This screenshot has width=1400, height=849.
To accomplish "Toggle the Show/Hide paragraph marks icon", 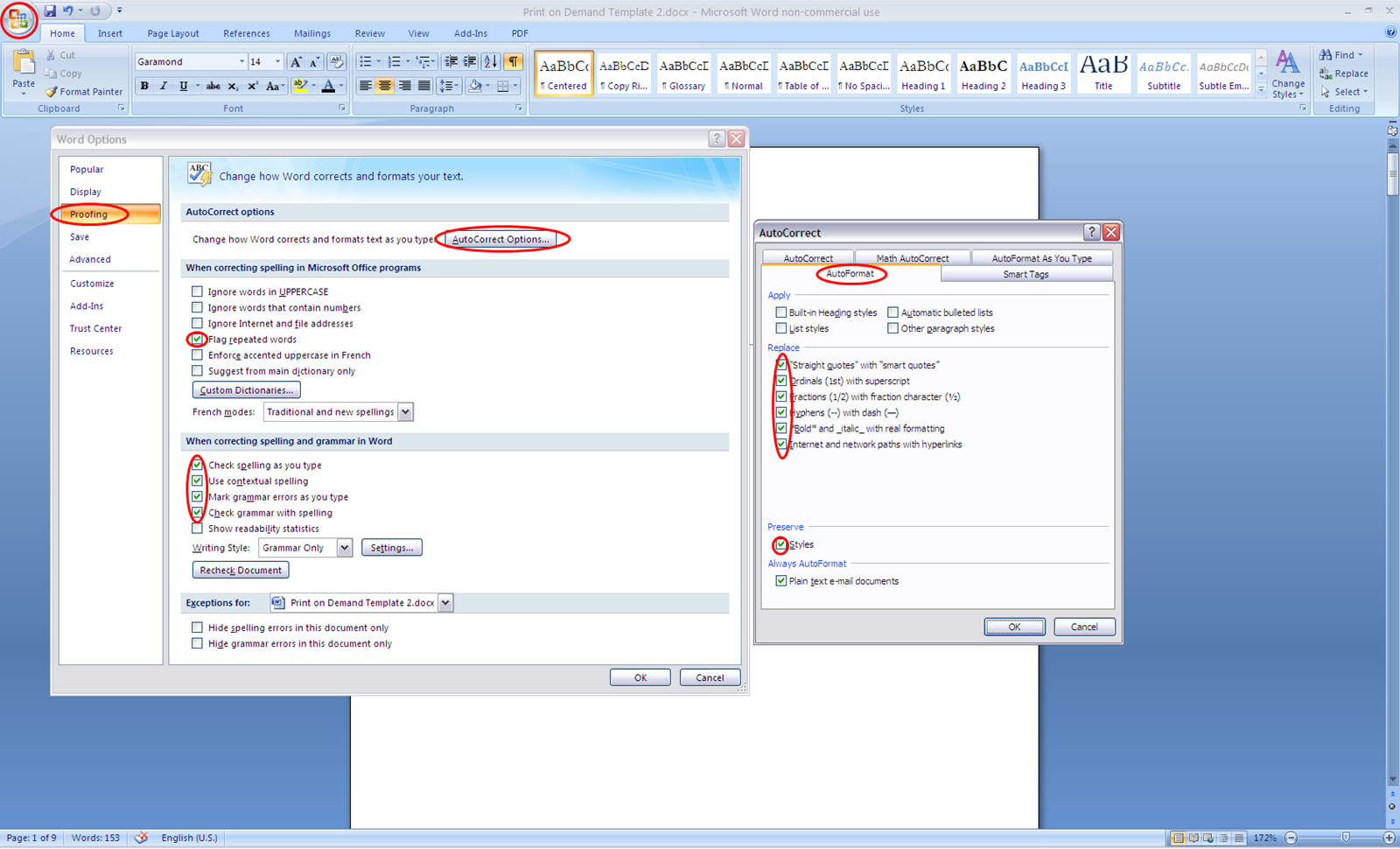I will 514,61.
